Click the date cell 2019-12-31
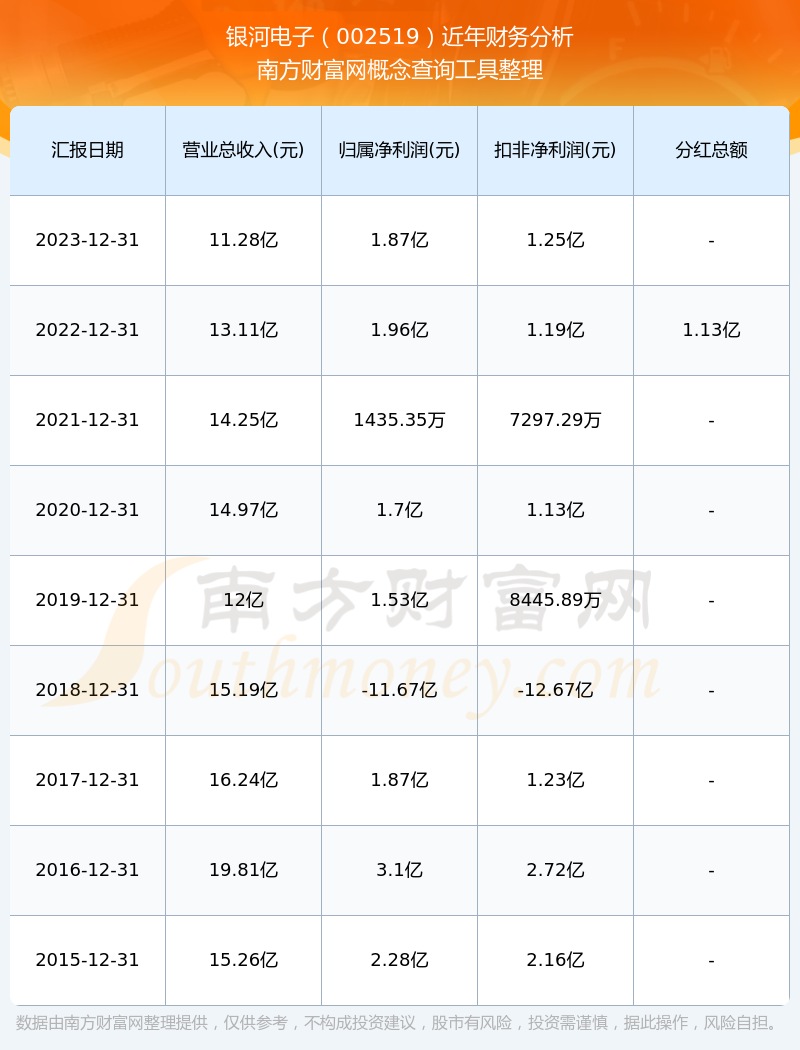 click(x=88, y=600)
